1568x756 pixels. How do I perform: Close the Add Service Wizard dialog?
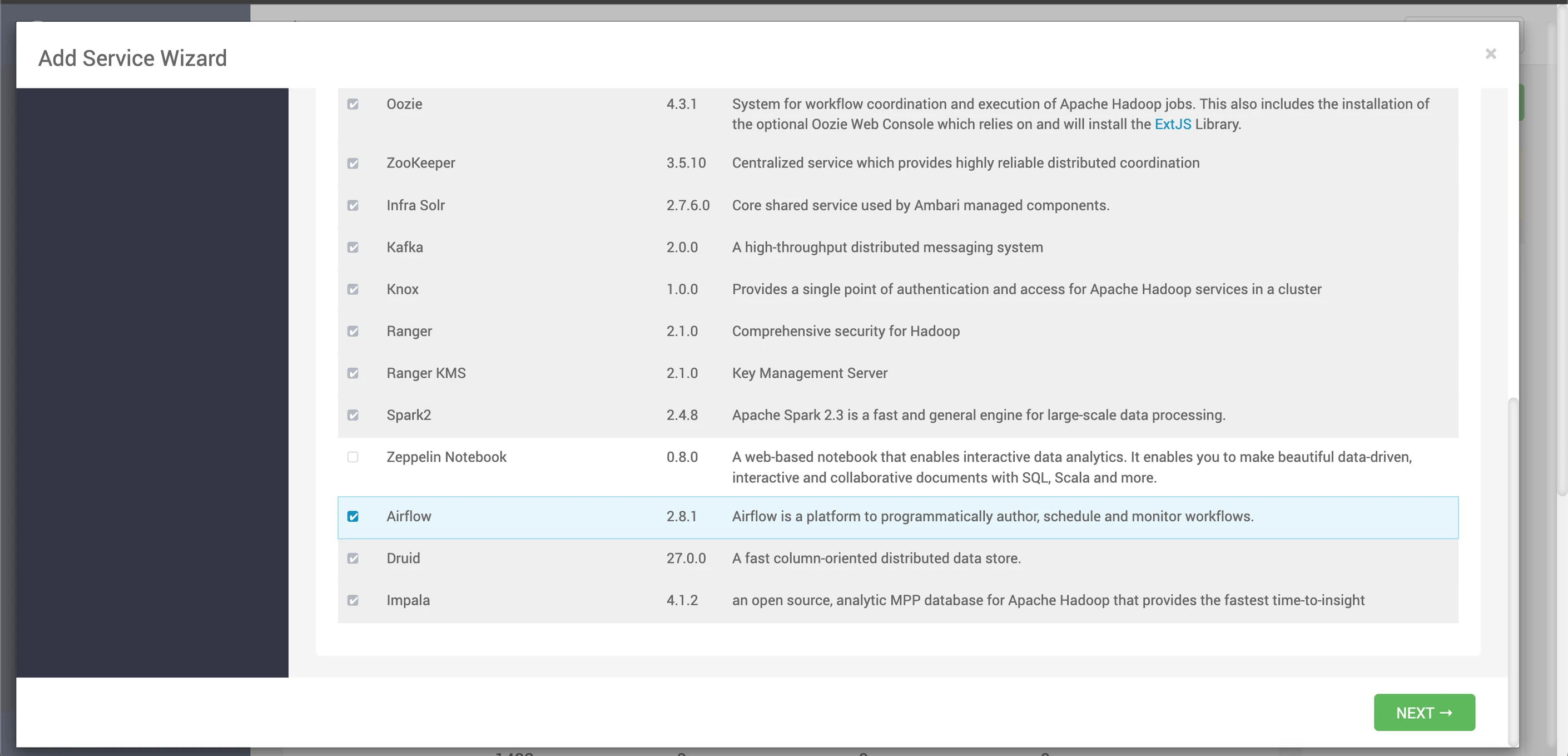click(x=1490, y=54)
